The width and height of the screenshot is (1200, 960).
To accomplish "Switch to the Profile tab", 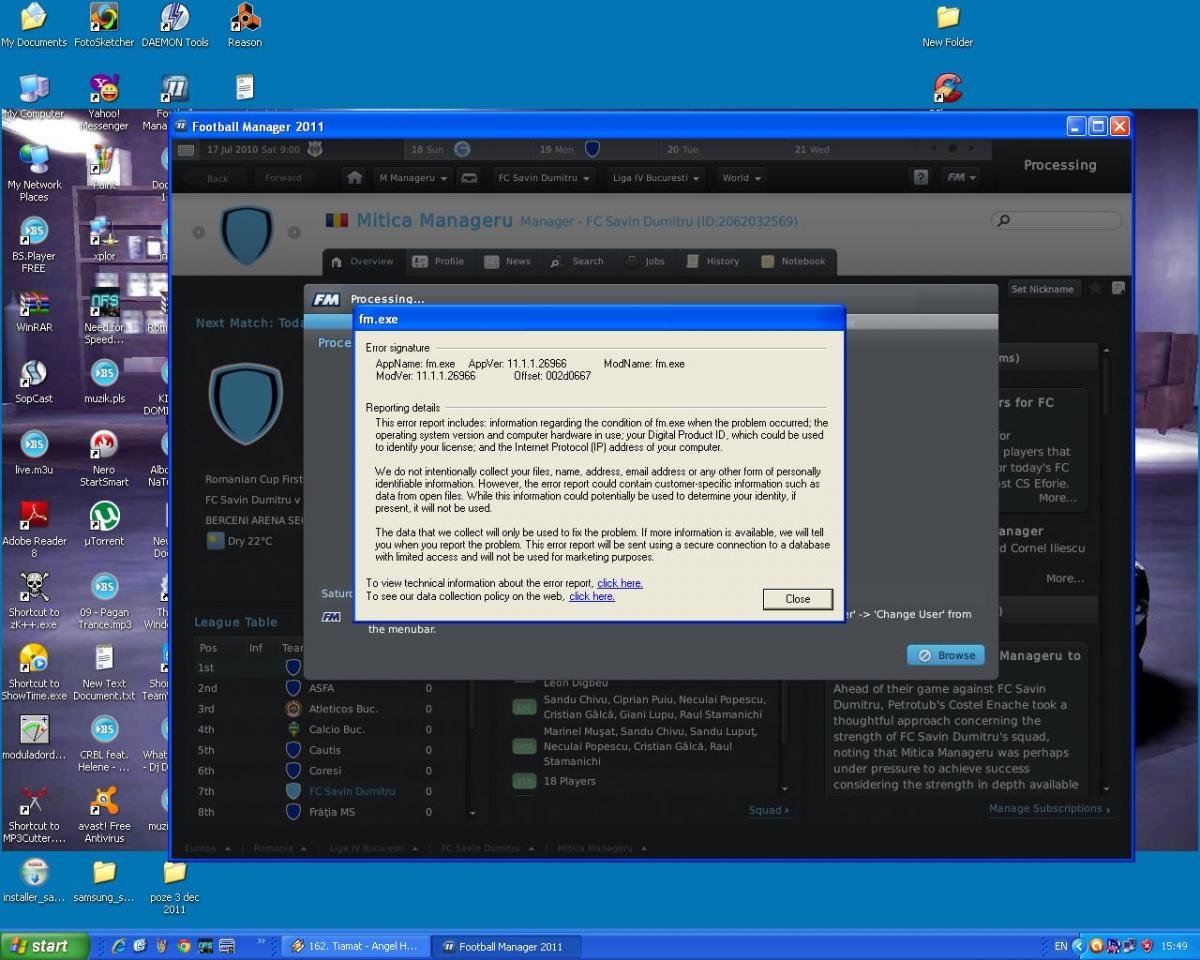I will coord(438,261).
